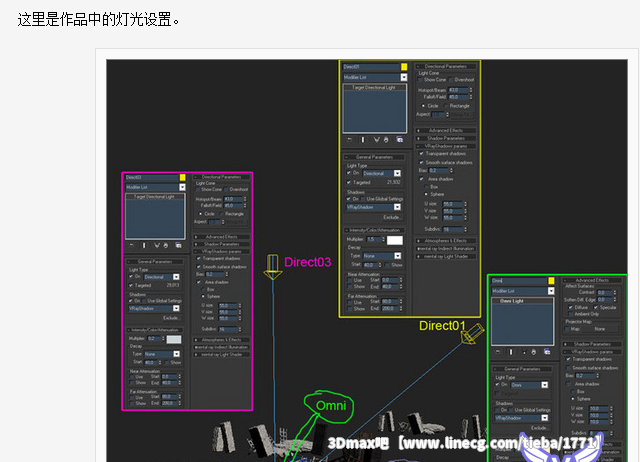640x462 pixels.
Task: Toggle Specular checkbox in Omni panel
Action: click(596, 307)
